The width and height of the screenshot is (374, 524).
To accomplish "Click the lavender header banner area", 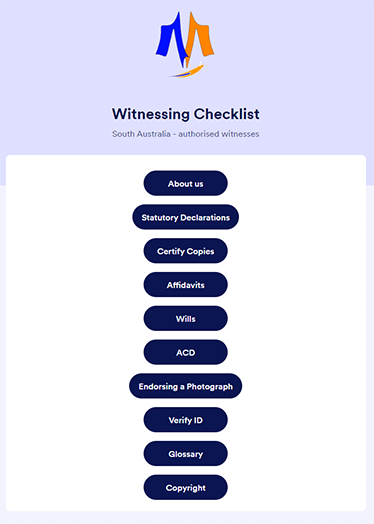I will (67, 84).
